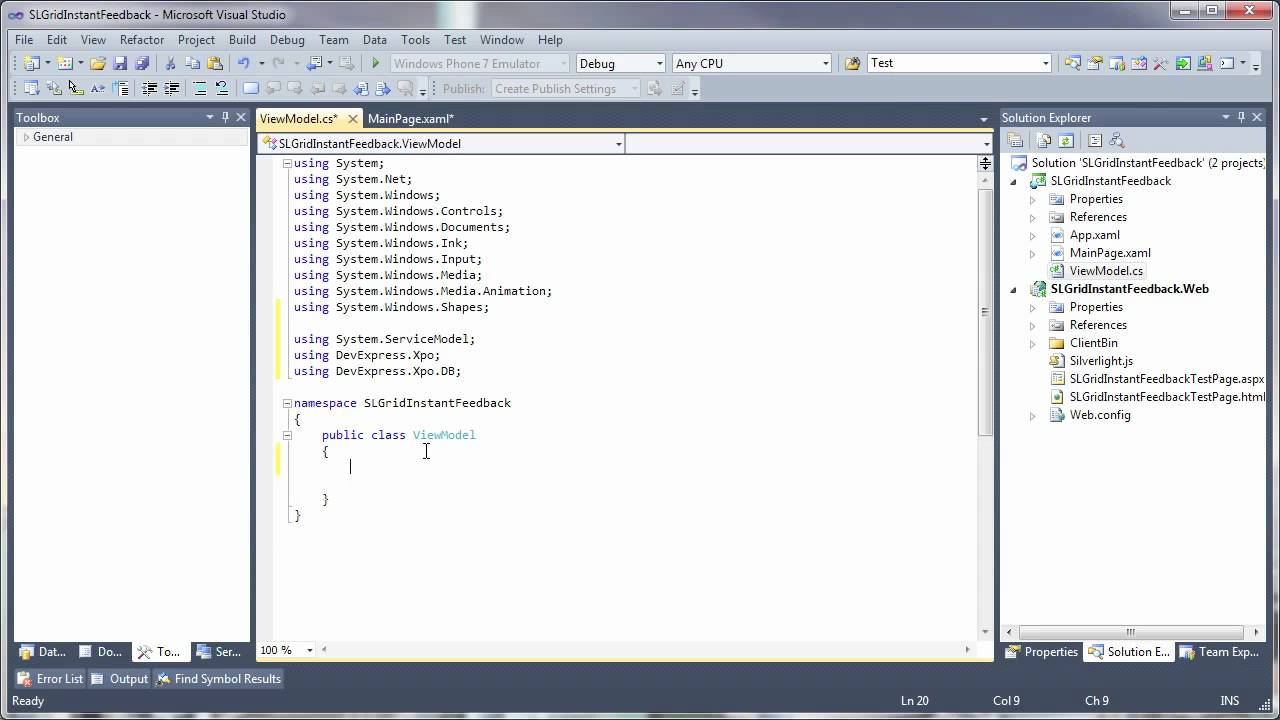Screen dimensions: 1280x720
Task: Click the Add New Item toolbar icon
Action: coord(65,63)
